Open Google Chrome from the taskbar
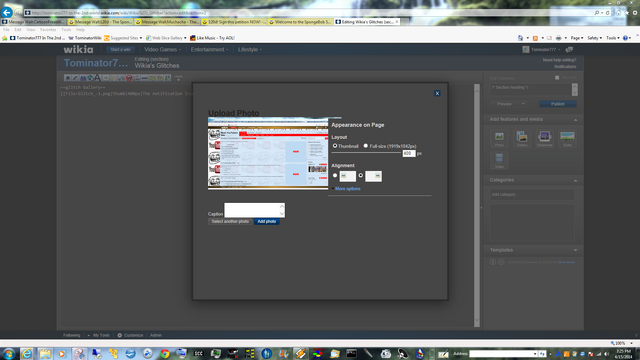Screen dimensions: 640x360 tap(164, 353)
